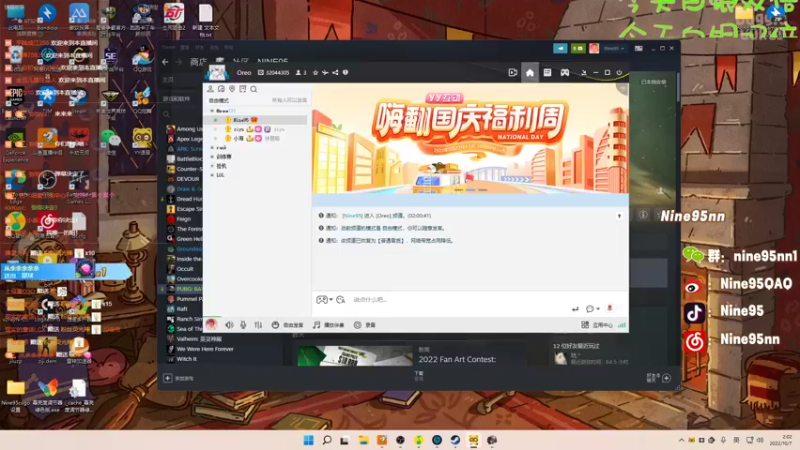Click the free speech mode button

tap(287, 324)
